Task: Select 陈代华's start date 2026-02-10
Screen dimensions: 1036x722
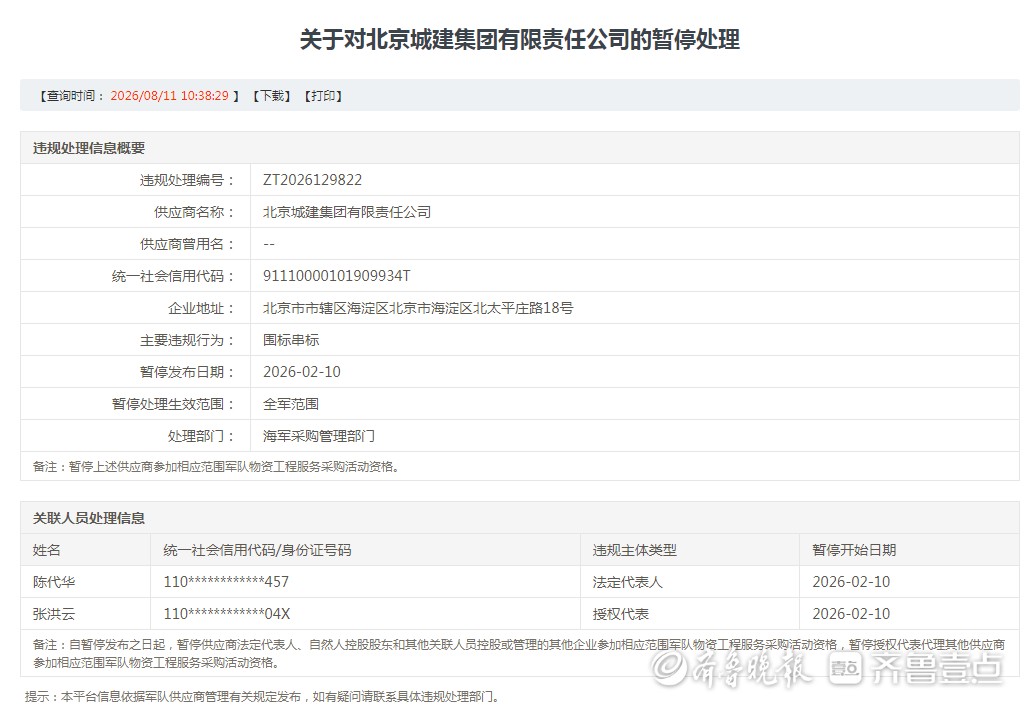Action: point(851,582)
